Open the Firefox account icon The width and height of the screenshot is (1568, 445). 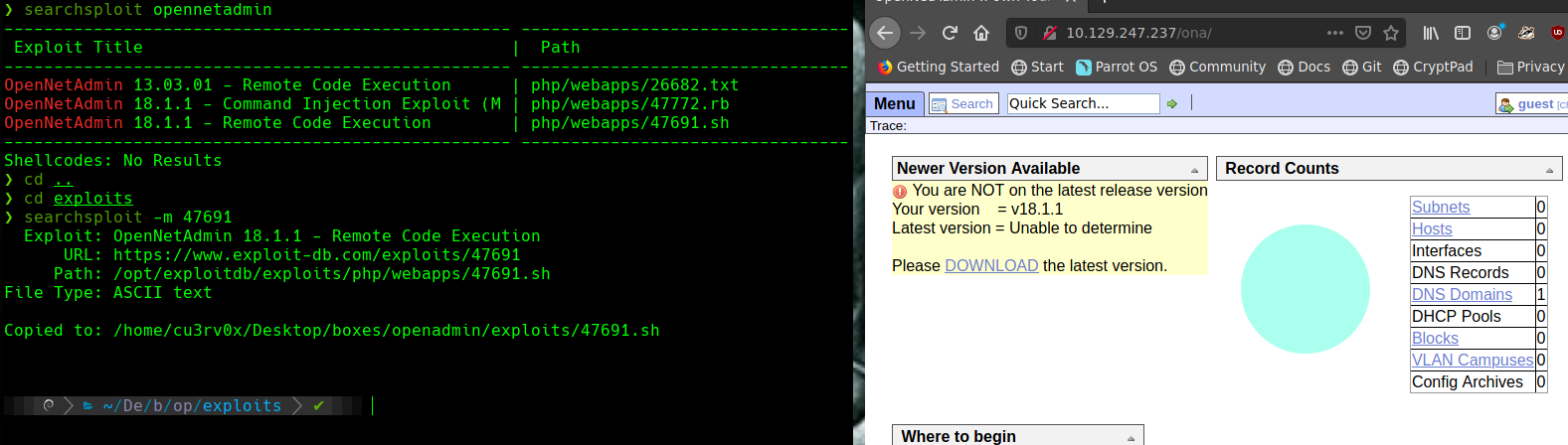click(1494, 33)
